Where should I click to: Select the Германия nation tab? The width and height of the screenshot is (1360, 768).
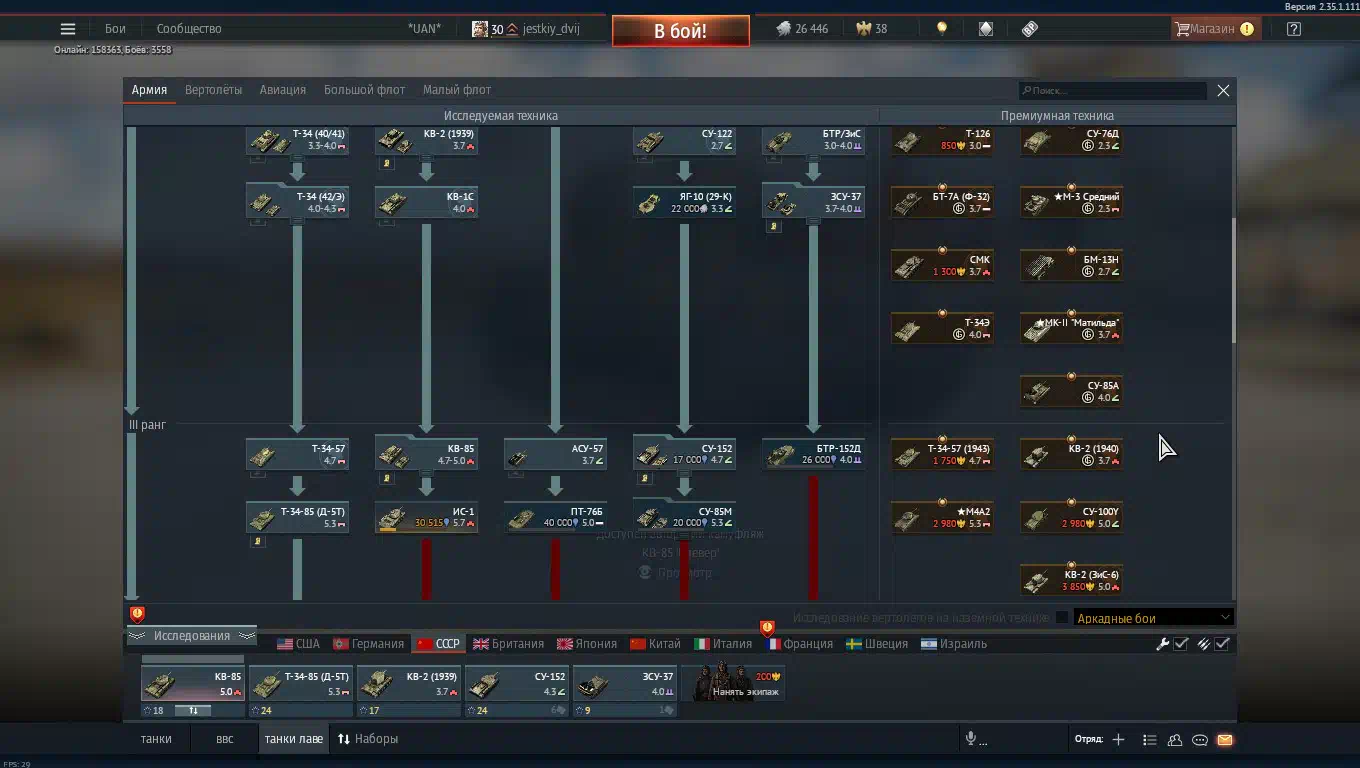point(368,644)
